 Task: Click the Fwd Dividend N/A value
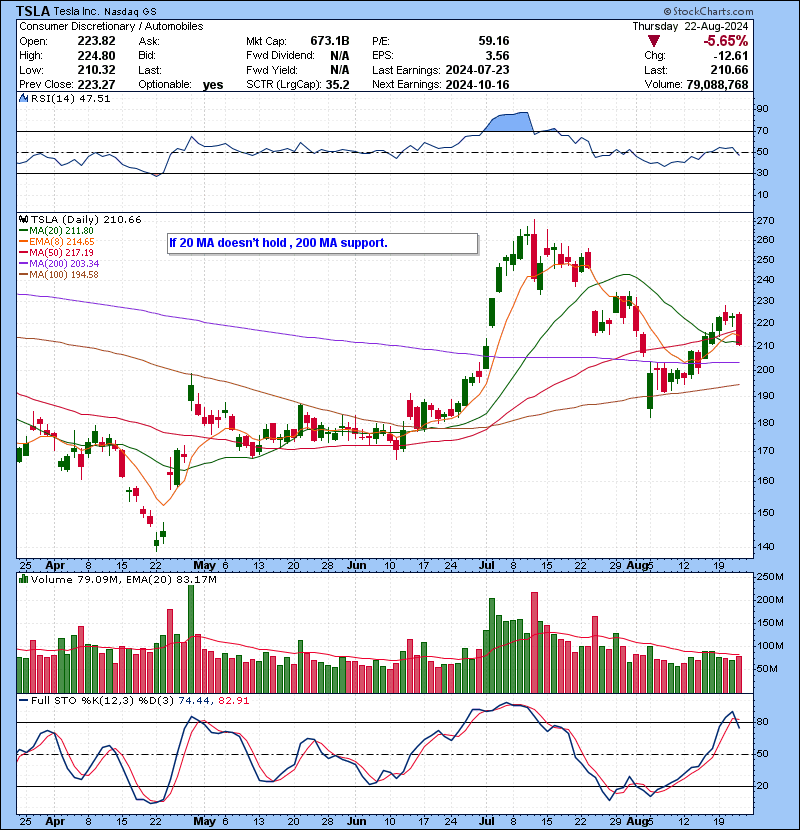point(339,56)
